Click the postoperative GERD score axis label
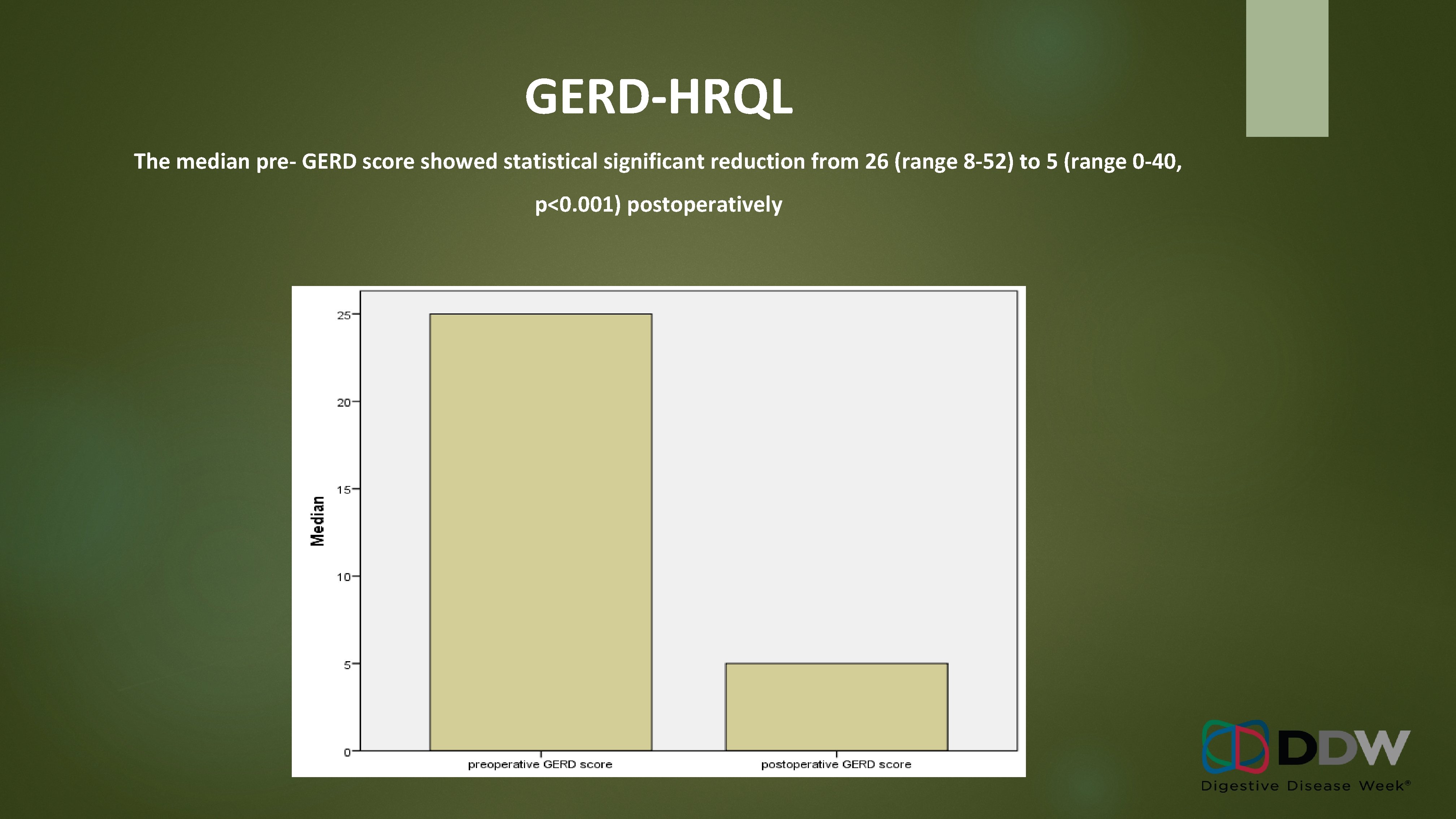1456x819 pixels. click(836, 765)
